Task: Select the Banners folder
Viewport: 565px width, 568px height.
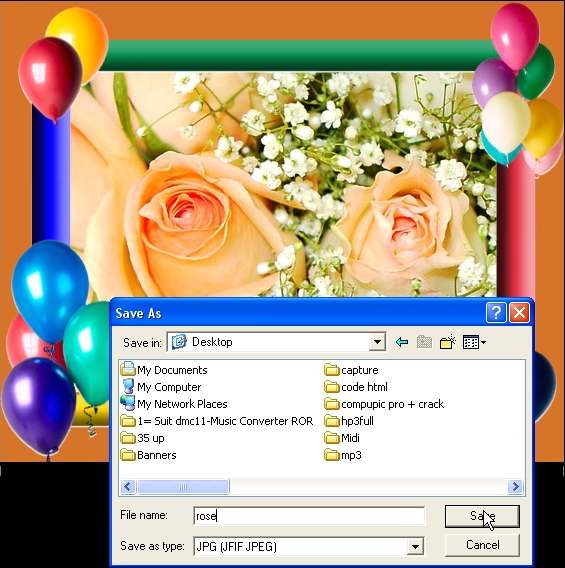Action: point(148,455)
